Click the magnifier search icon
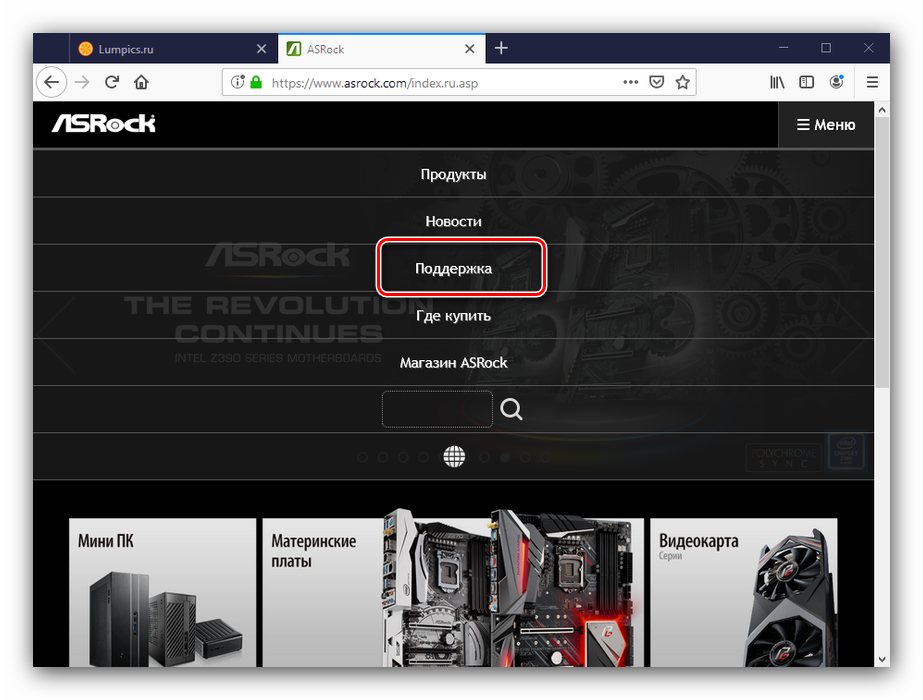Image resolution: width=923 pixels, height=700 pixels. click(511, 409)
